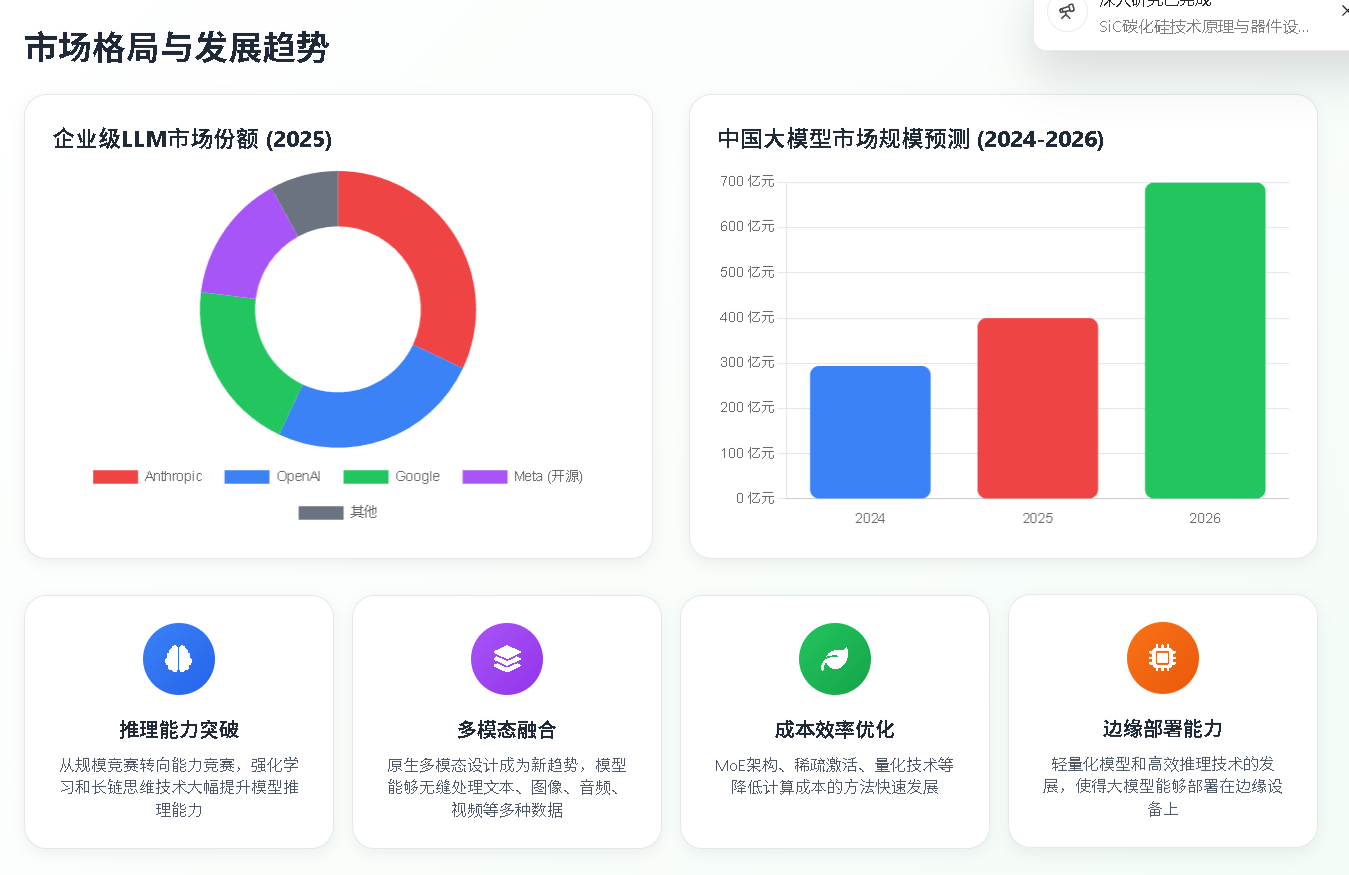The height and width of the screenshot is (875, 1349).
Task: Click the 2025 x-axis label
Action: (1037, 518)
